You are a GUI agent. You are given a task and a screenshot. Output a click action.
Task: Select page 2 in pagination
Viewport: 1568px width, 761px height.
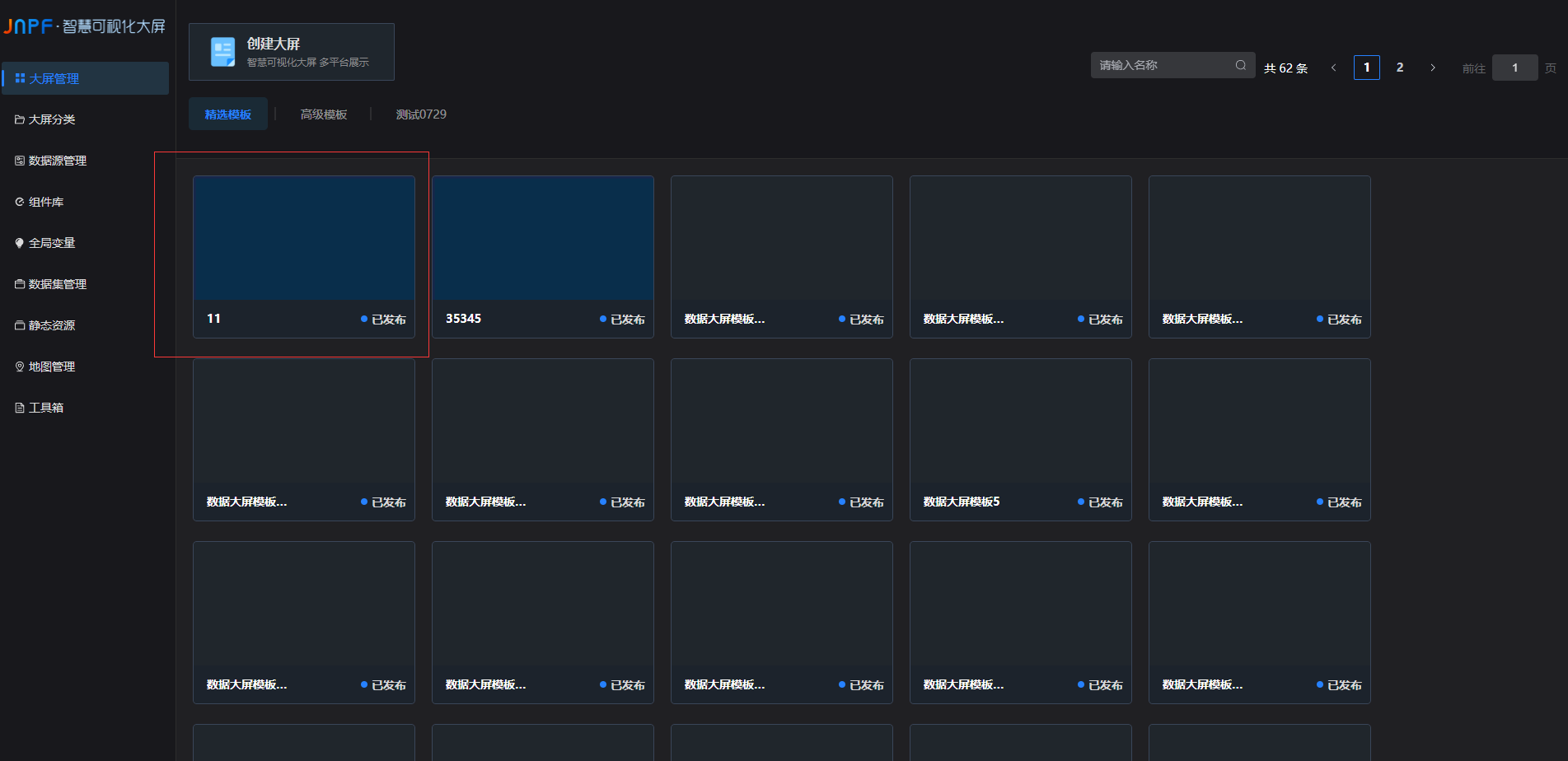[x=1400, y=68]
